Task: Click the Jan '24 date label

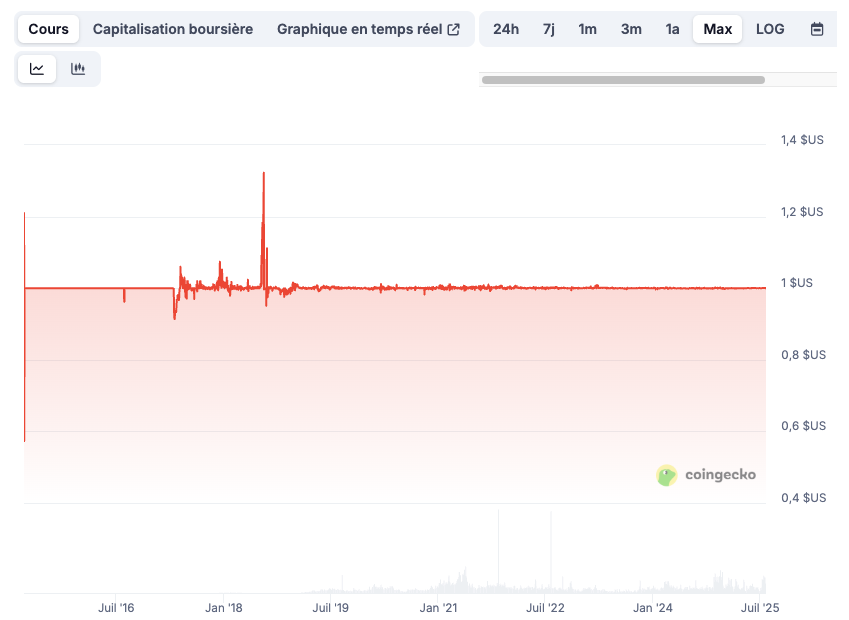Action: pos(653,608)
